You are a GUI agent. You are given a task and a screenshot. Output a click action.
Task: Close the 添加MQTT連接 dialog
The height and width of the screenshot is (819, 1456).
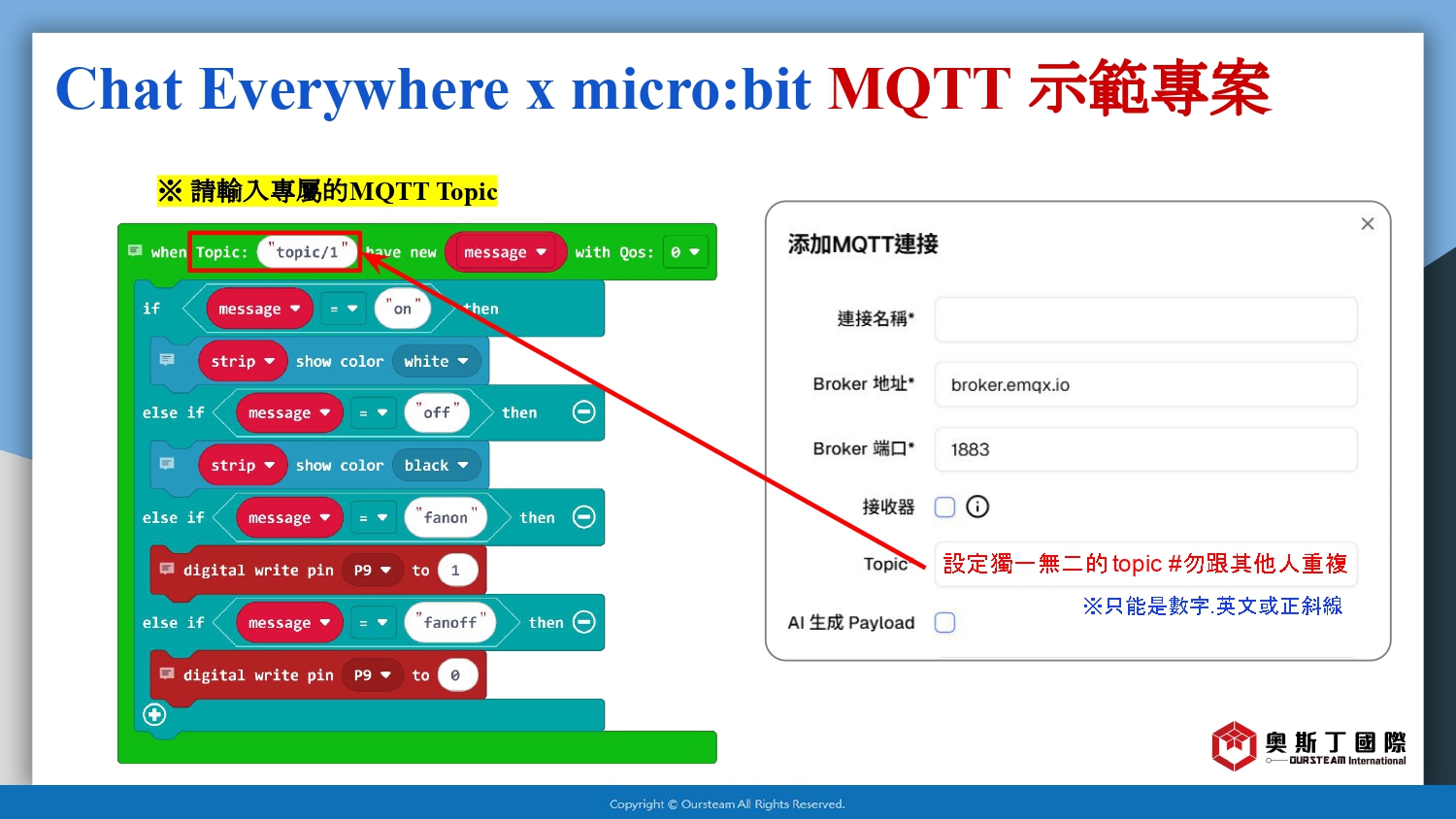tap(1367, 224)
